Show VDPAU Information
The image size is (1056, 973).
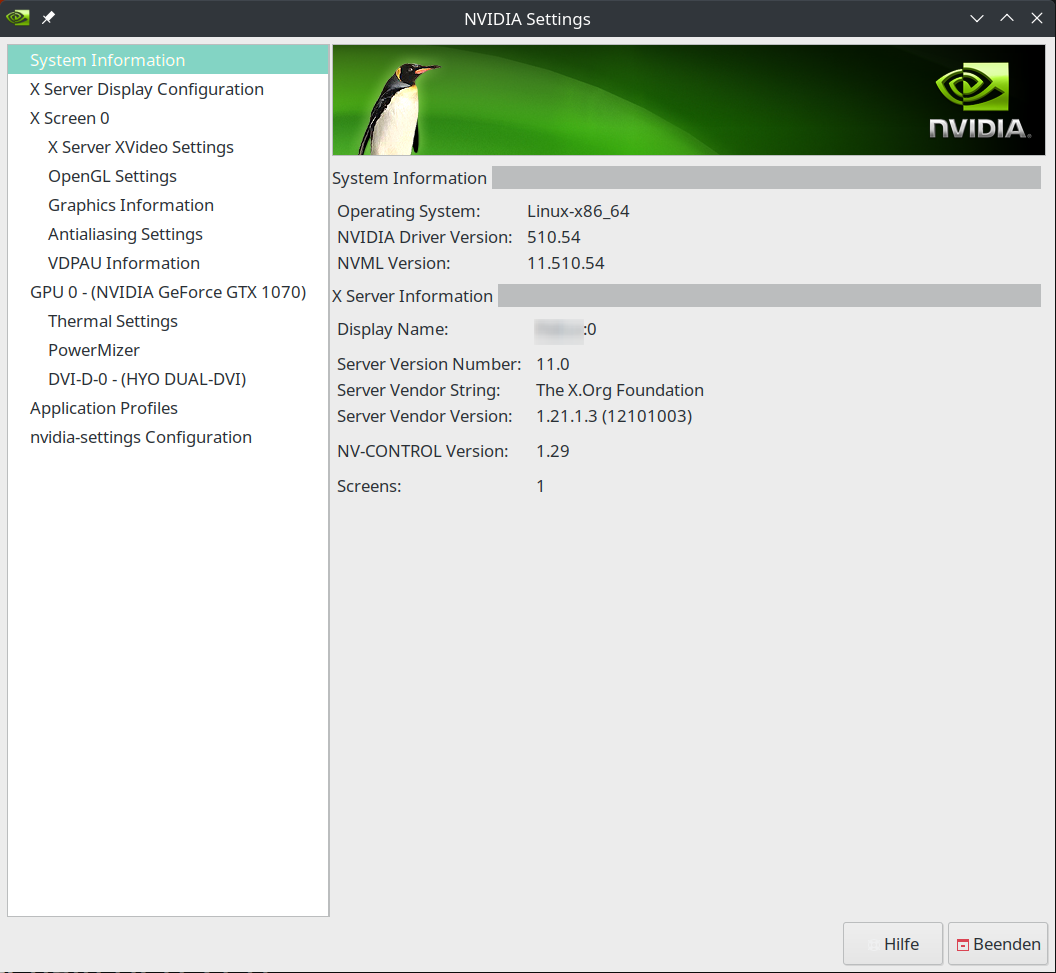(x=123, y=262)
